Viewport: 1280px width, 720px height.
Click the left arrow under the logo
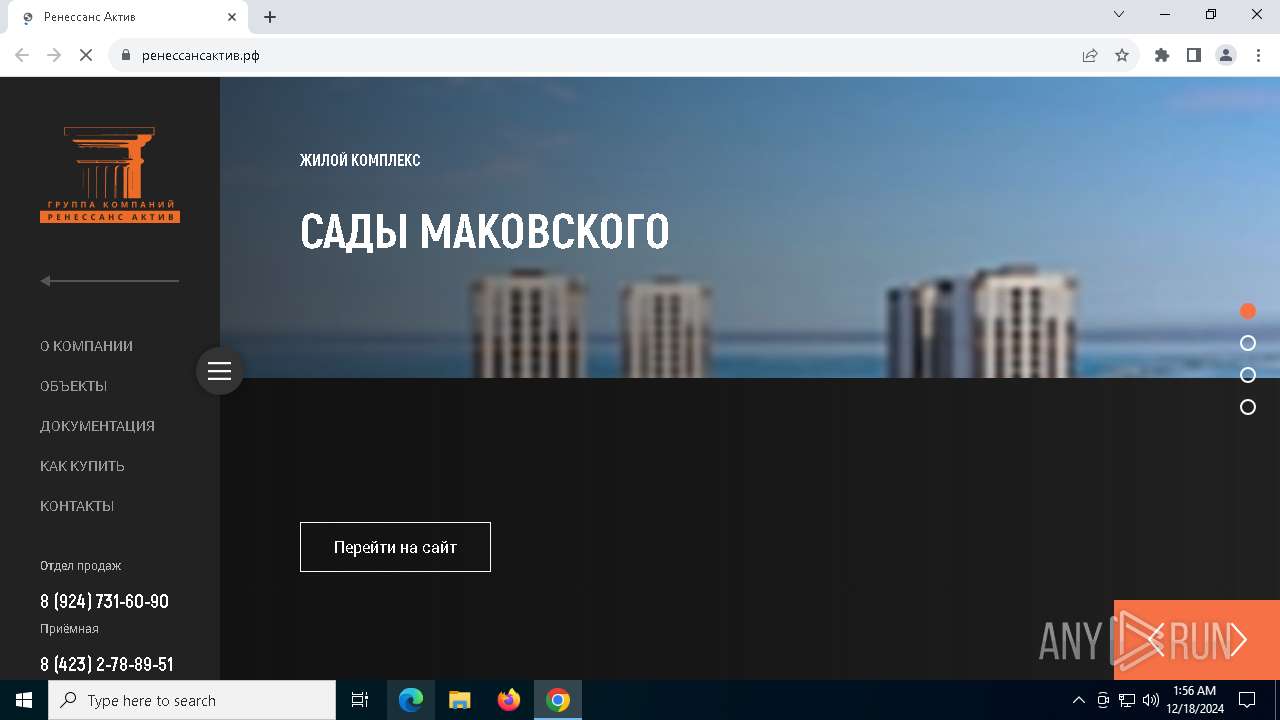110,281
